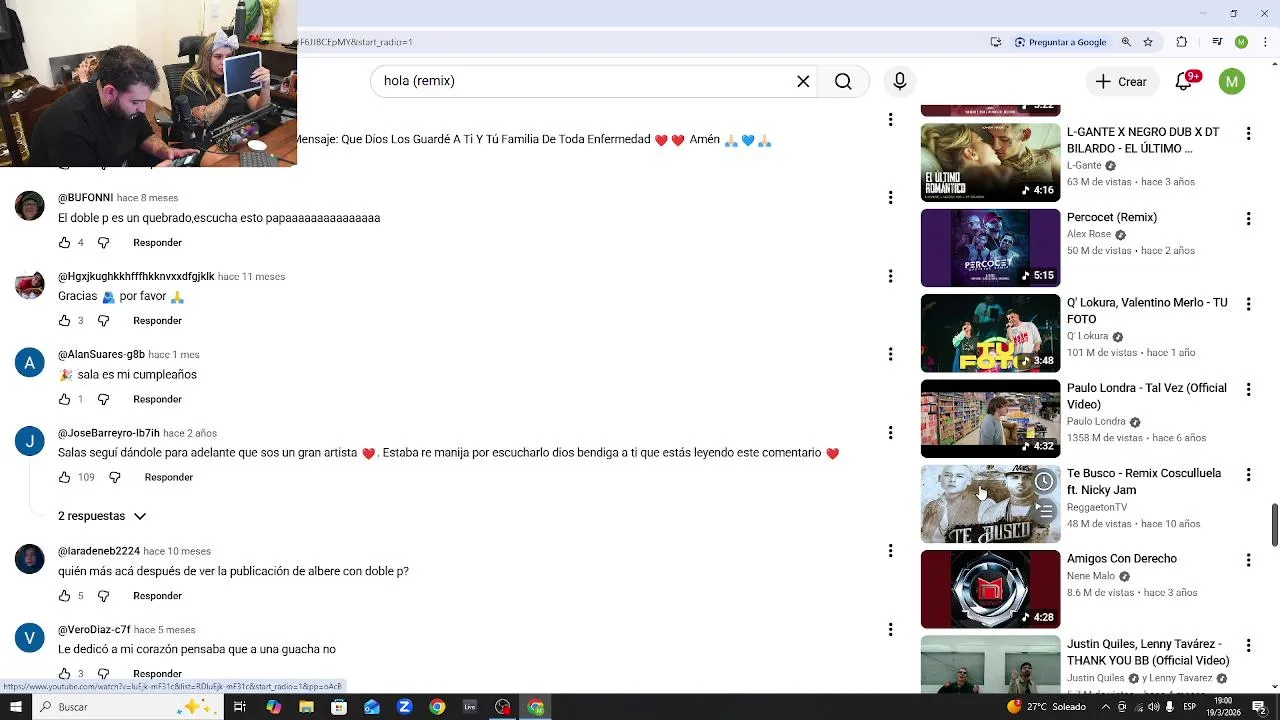The height and width of the screenshot is (720, 1280).
Task: Like the @laradeneb2224 comment
Action: click(64, 596)
